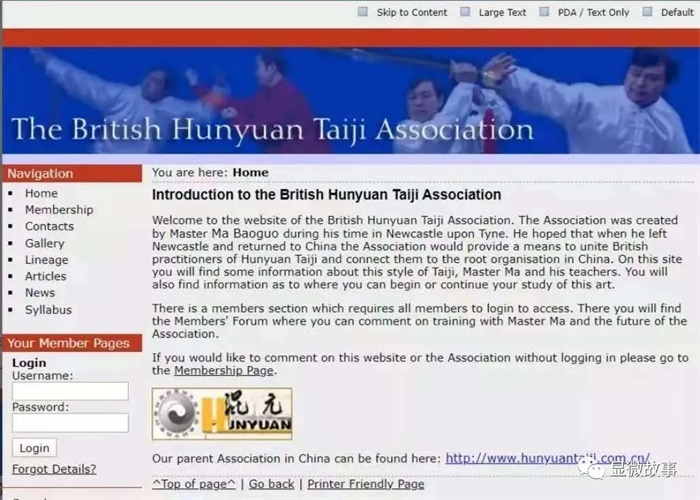Screen dimensions: 700x500
Task: Click the Your Member Pages header
Action: pyautogui.click(x=72, y=343)
